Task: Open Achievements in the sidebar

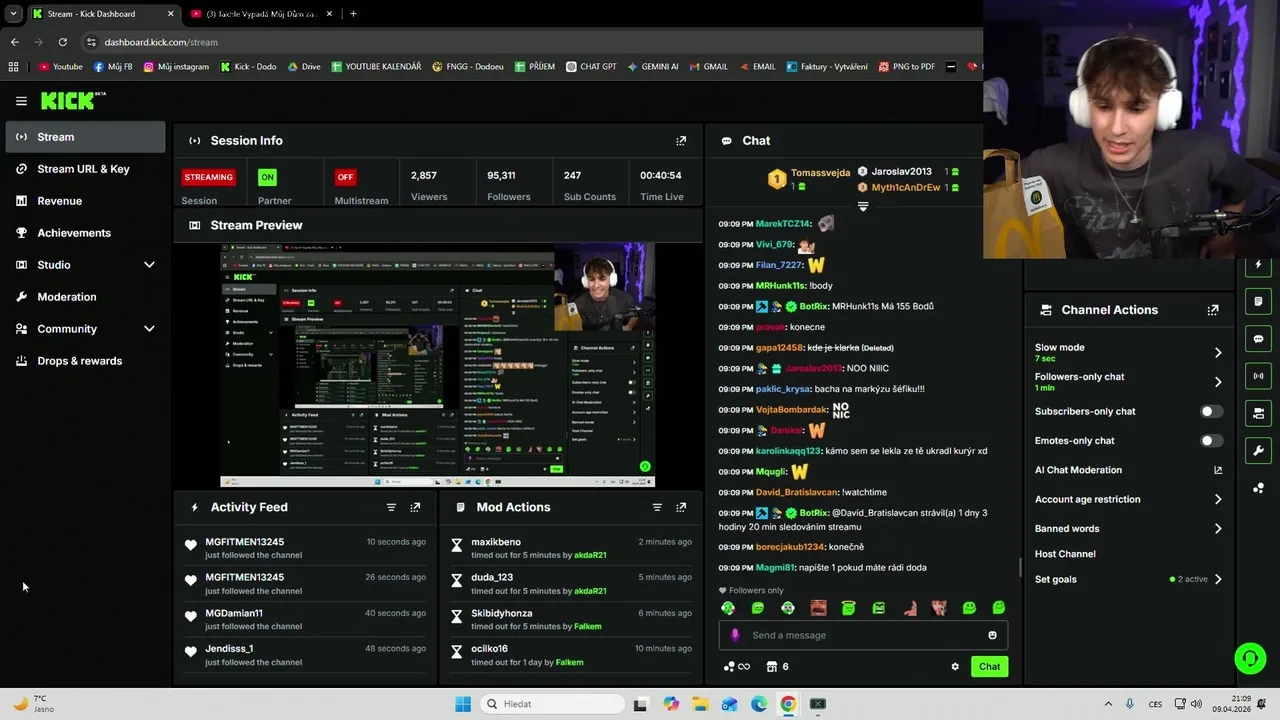Action: tap(85, 233)
